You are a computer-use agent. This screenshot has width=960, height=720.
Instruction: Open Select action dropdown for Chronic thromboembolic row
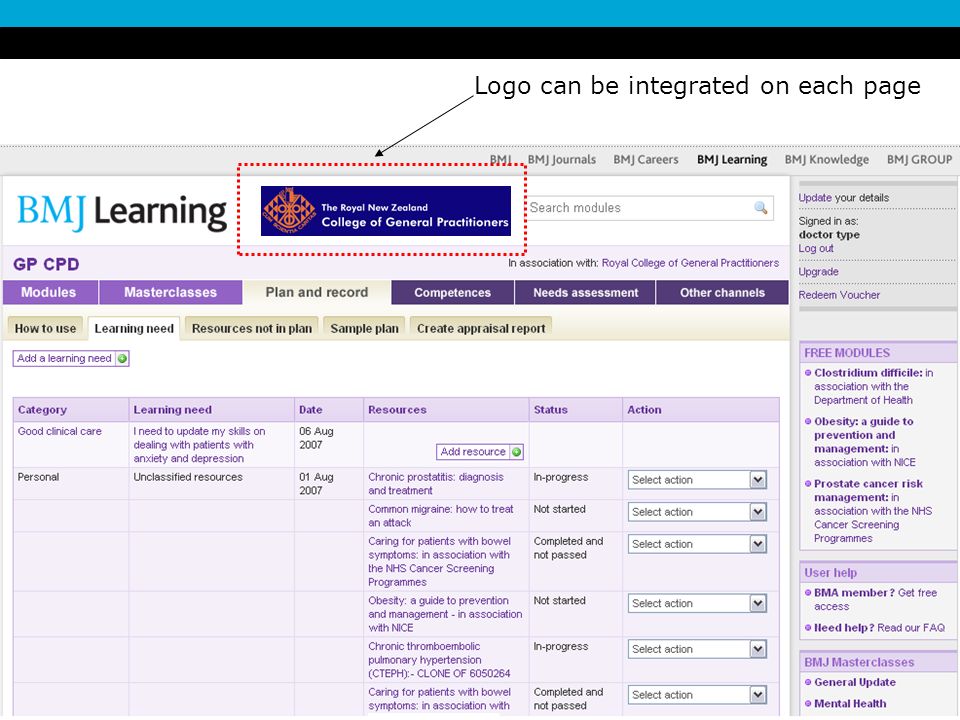coord(697,649)
